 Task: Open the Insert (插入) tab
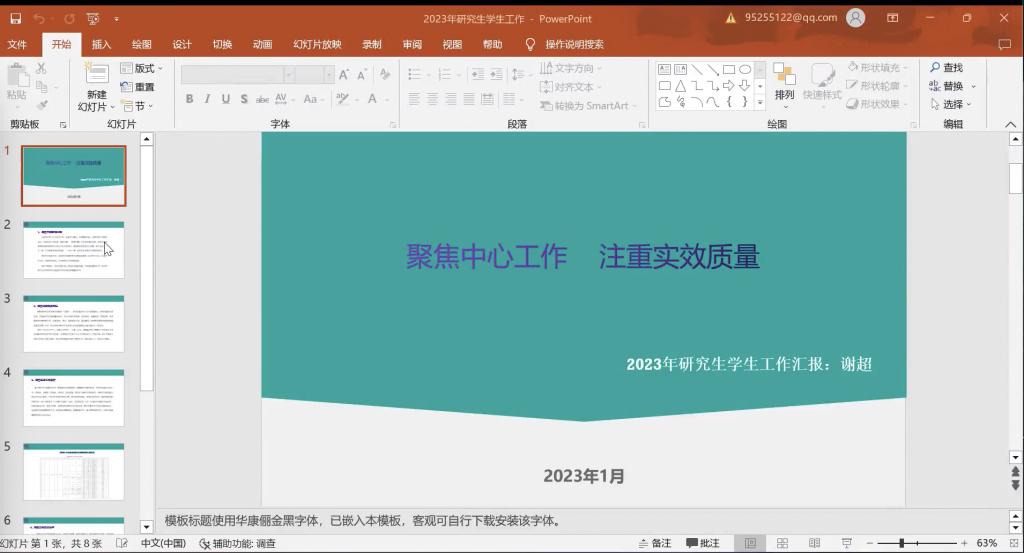coord(101,44)
